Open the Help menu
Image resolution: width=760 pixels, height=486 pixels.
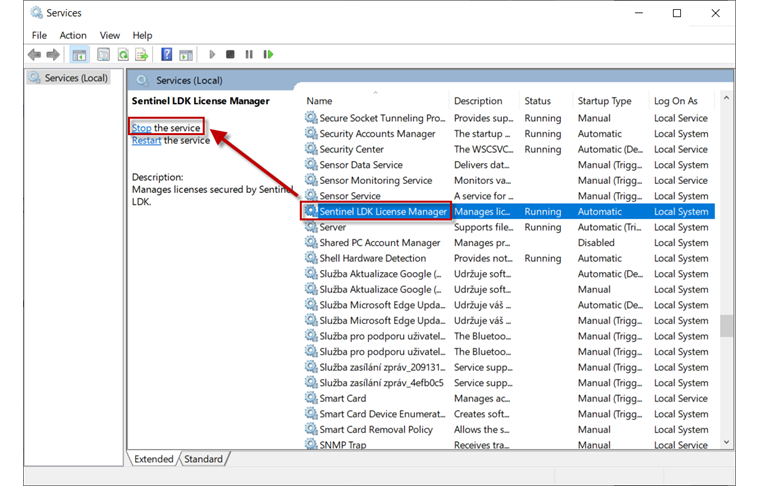coord(142,35)
